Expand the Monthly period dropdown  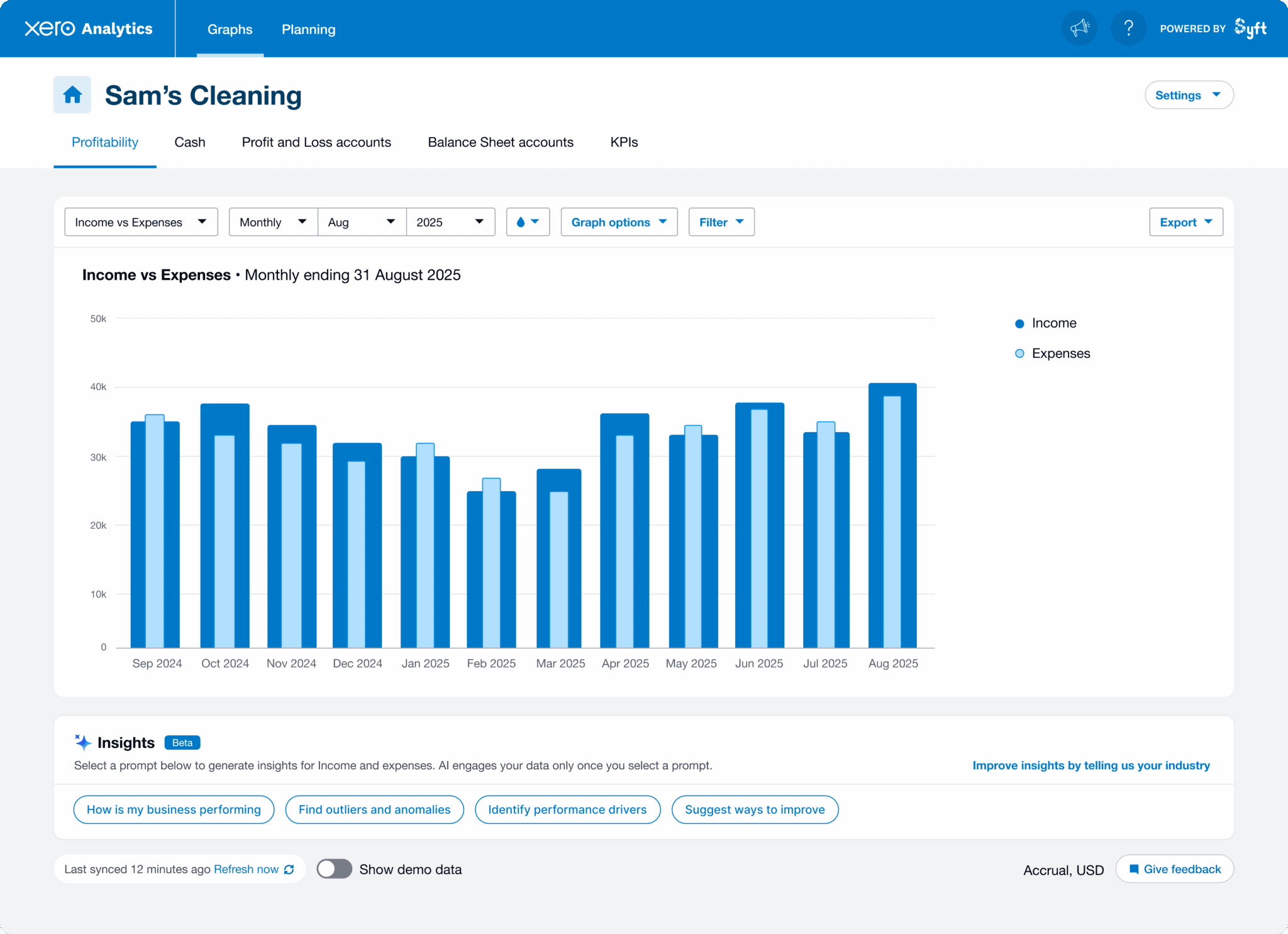pos(273,222)
